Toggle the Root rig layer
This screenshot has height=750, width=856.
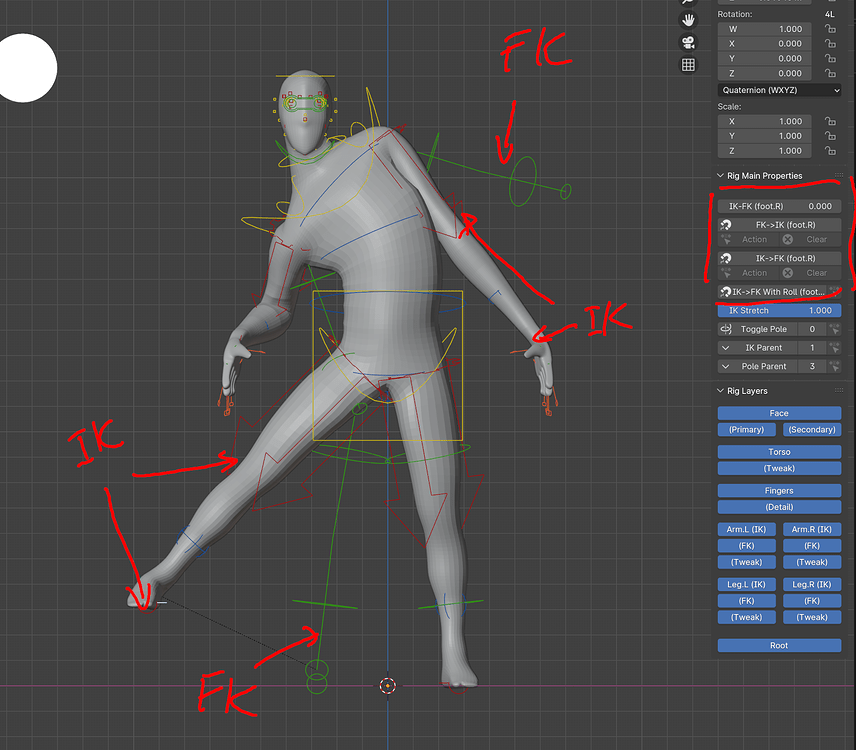coord(779,646)
